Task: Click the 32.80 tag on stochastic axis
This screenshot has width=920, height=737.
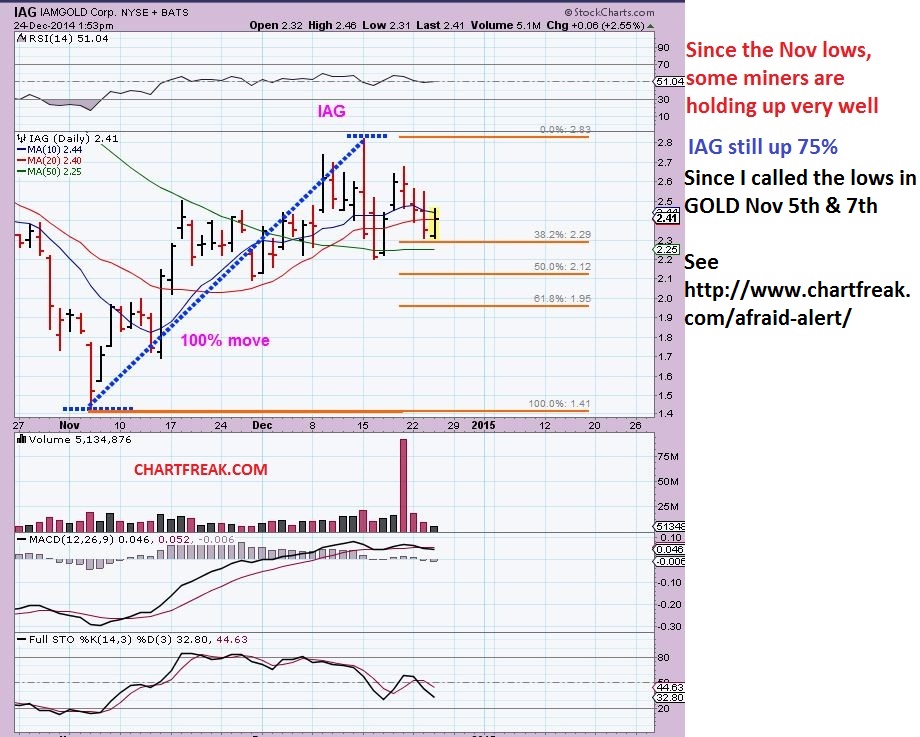Action: 669,698
